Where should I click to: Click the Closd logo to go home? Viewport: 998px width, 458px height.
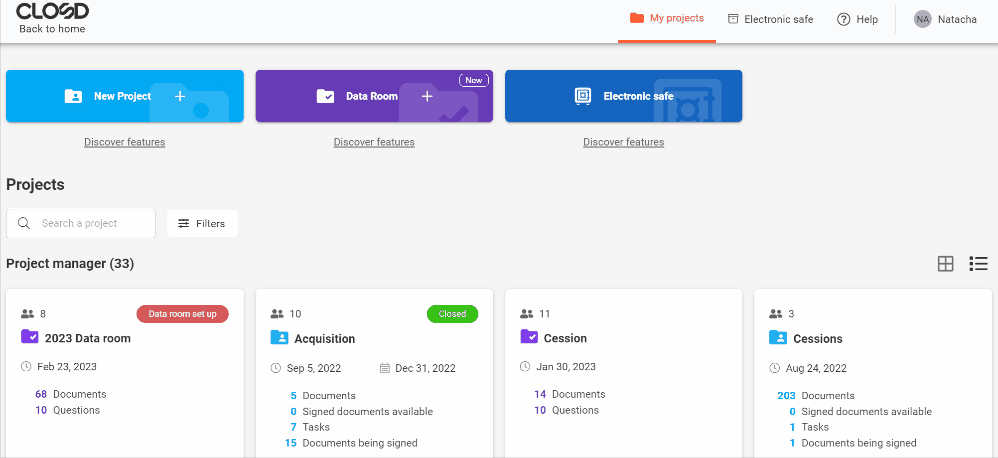coord(52,12)
